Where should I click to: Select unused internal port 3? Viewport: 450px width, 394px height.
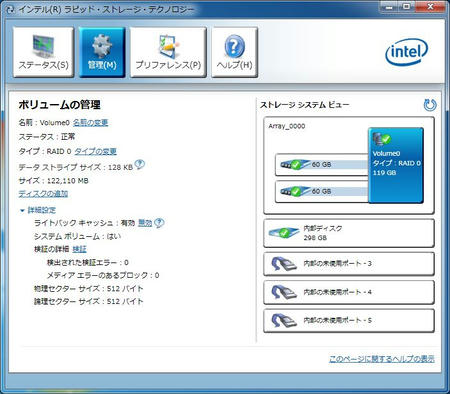tap(349, 264)
